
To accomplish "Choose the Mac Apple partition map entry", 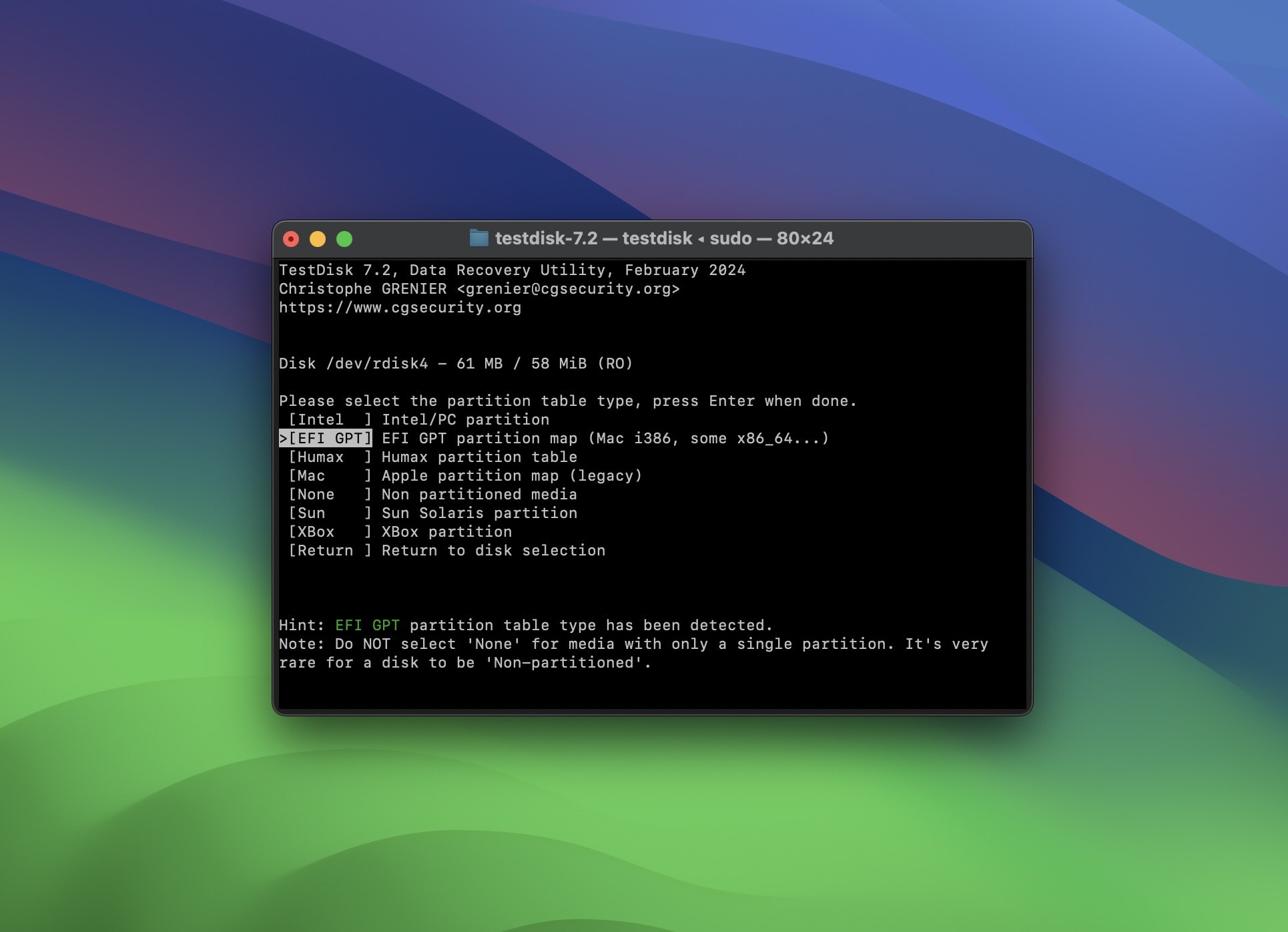I will pos(464,476).
